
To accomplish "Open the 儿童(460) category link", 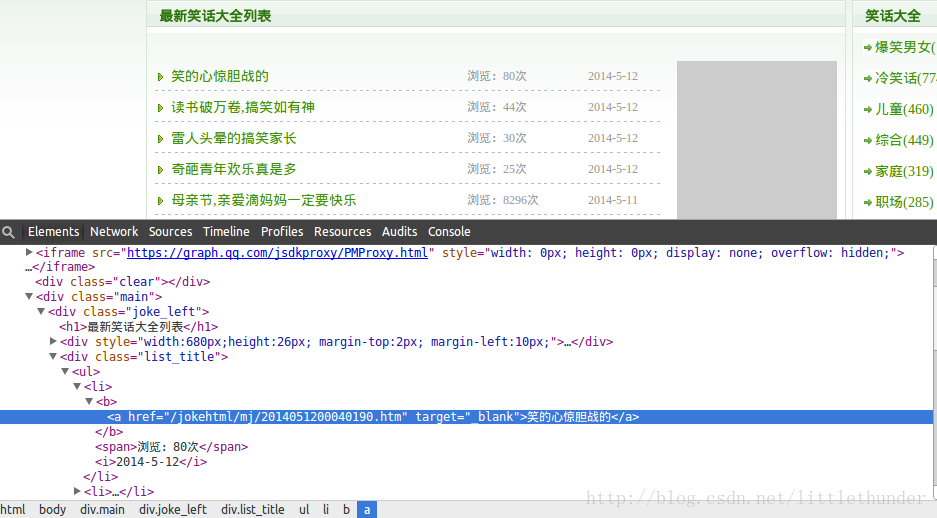I will coord(904,109).
